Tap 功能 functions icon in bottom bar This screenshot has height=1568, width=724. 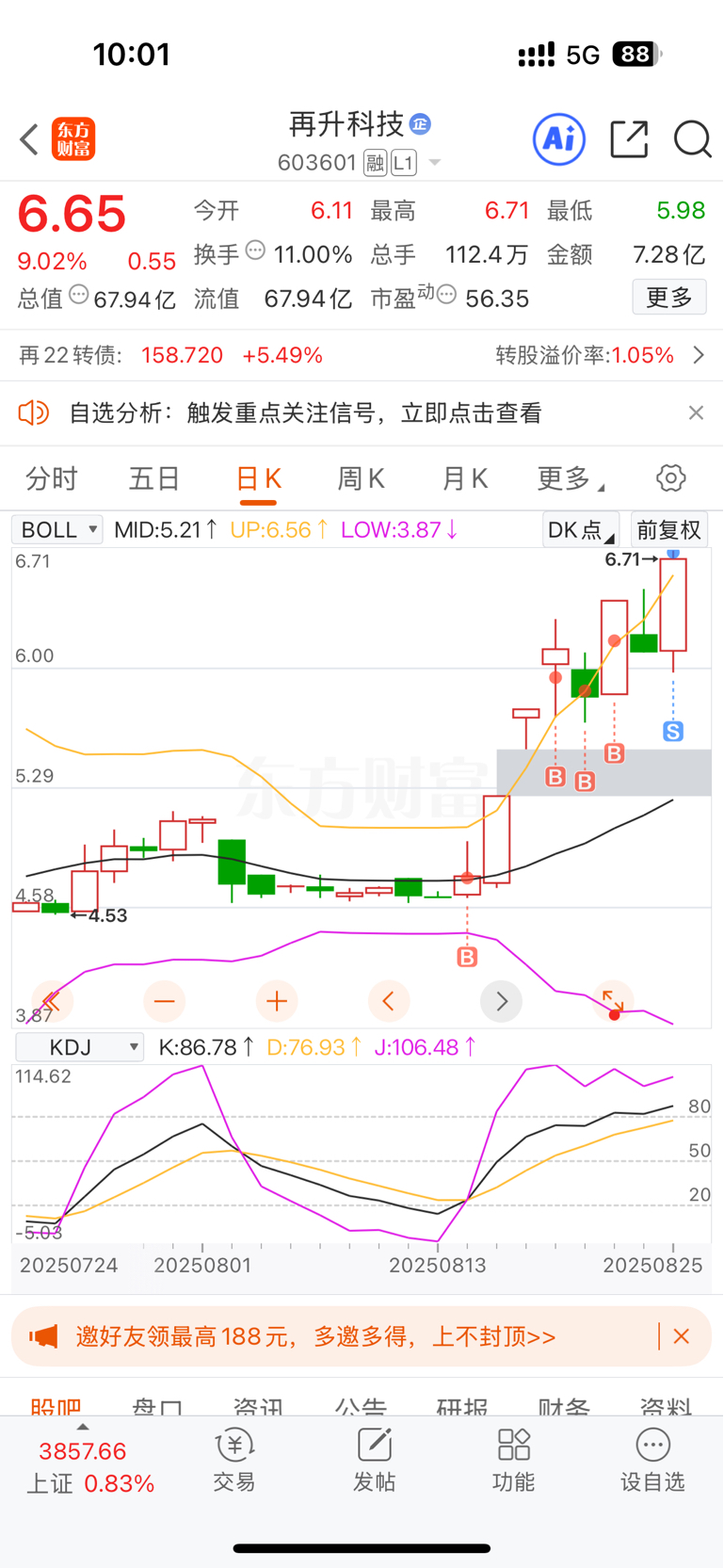tap(513, 1460)
